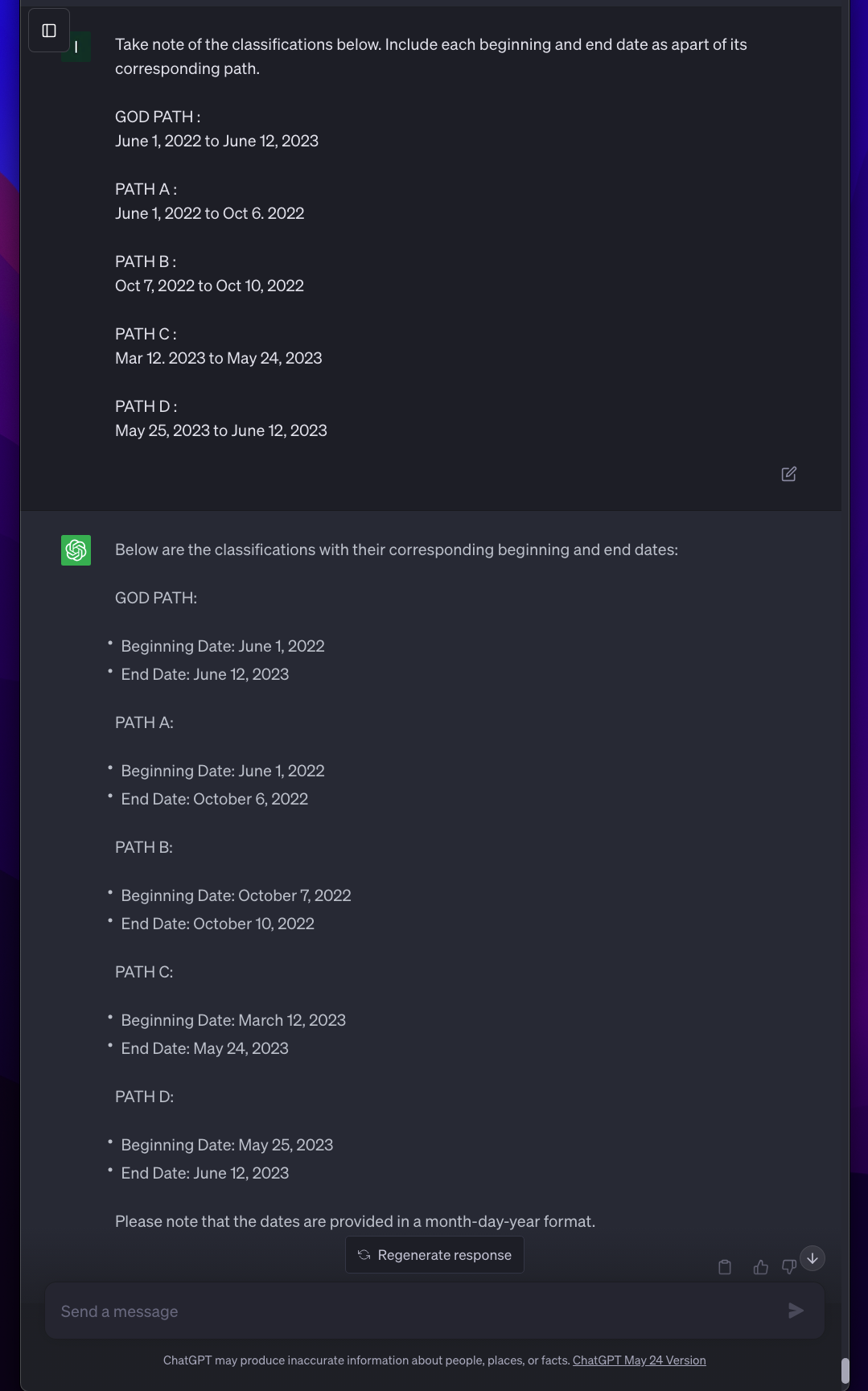The image size is (868, 1391).
Task: Click the month-day-year format note
Action: pos(355,1221)
